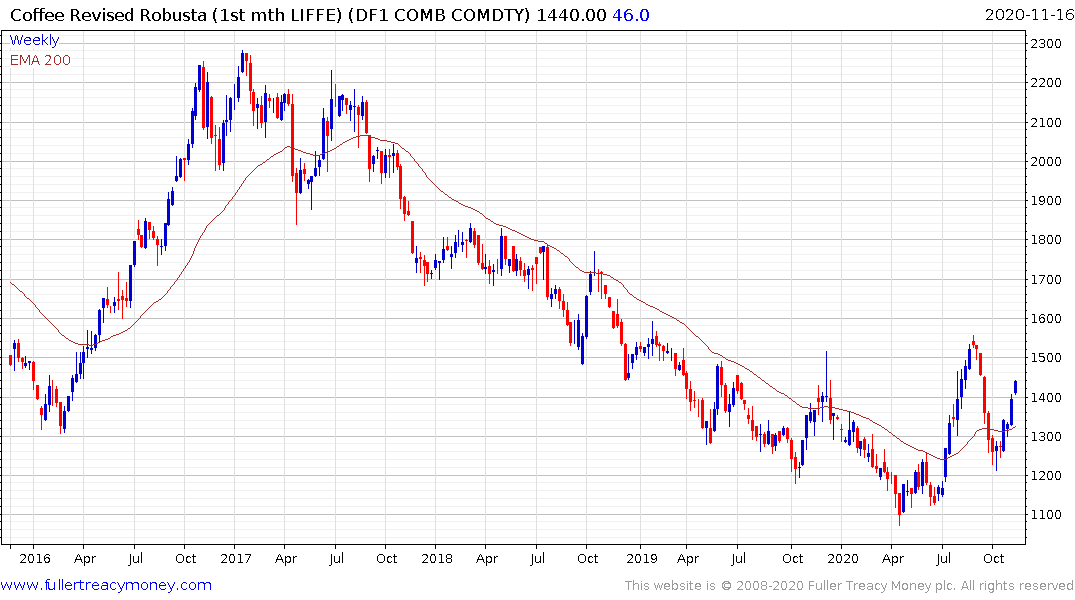This screenshot has width=1075, height=600.
Task: Select the 1700 price axis label
Action: point(1046,280)
